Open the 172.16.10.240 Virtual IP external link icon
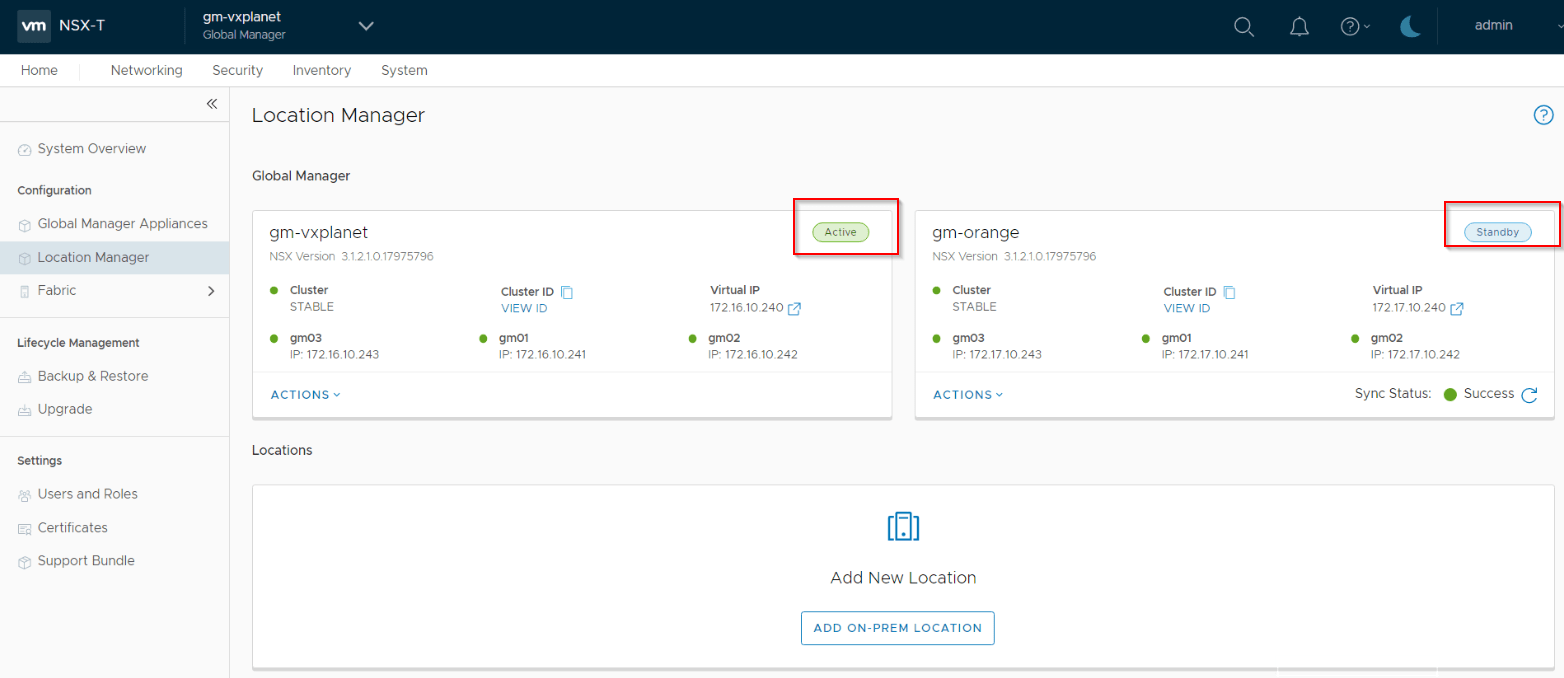 coord(795,309)
